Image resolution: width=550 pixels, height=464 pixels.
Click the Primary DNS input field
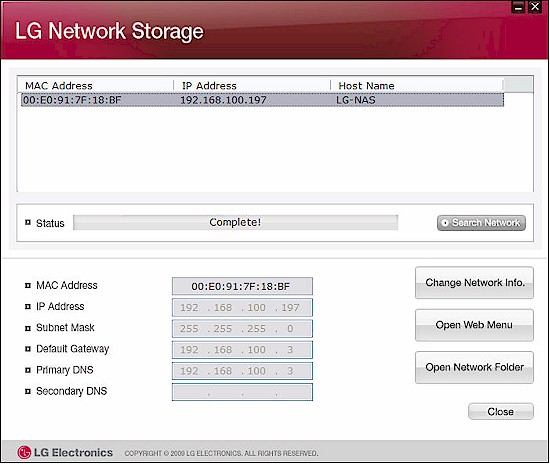tap(242, 371)
